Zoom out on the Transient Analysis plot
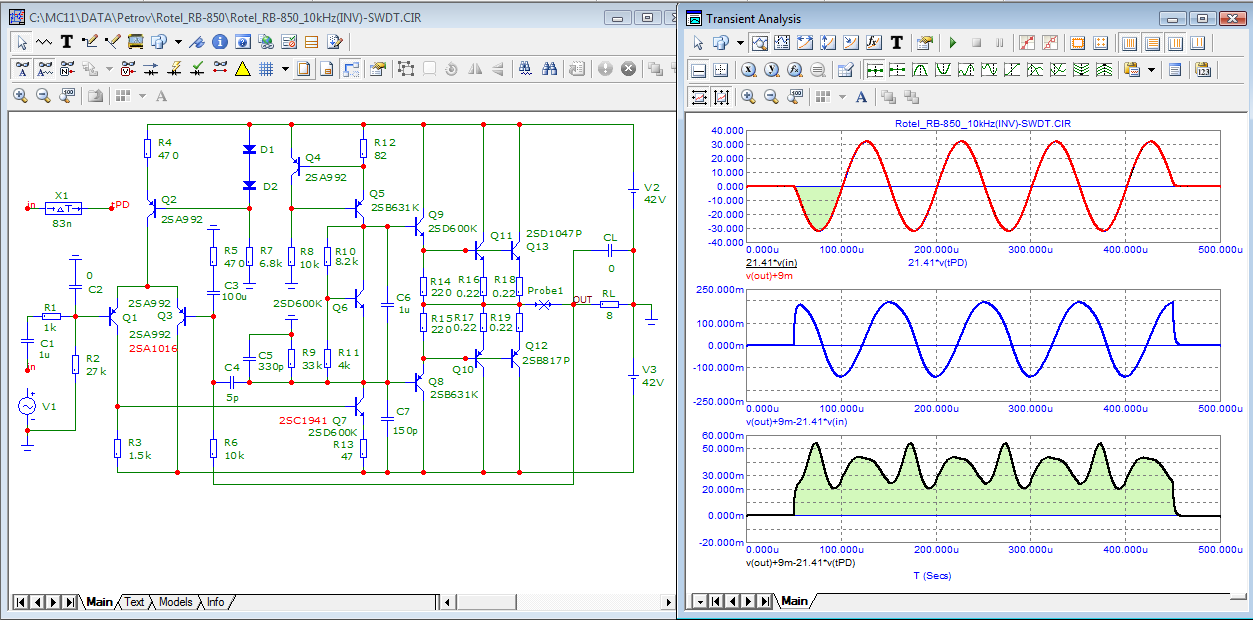This screenshot has width=1253, height=620. click(x=771, y=97)
